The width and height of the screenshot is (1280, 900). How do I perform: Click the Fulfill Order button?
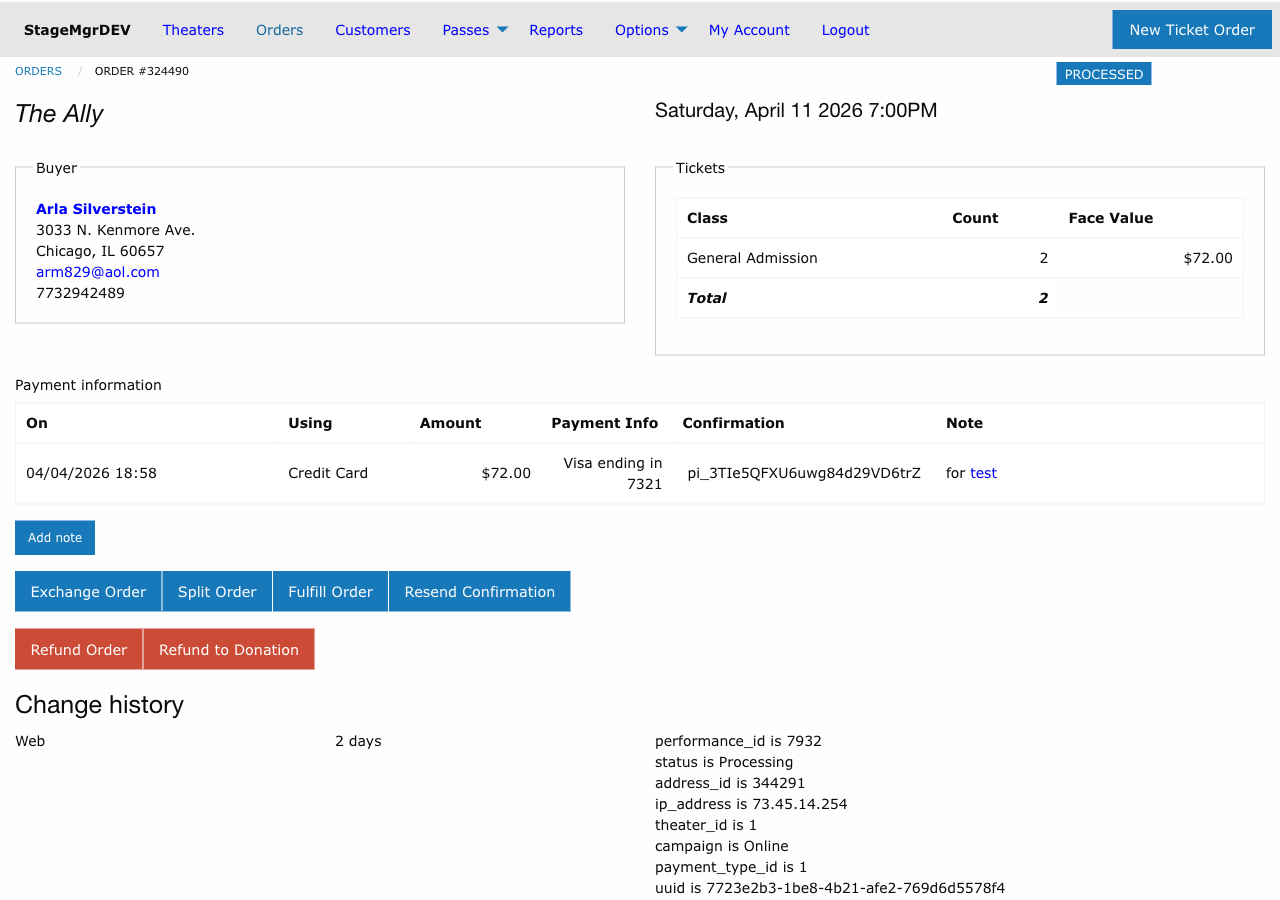(x=330, y=592)
